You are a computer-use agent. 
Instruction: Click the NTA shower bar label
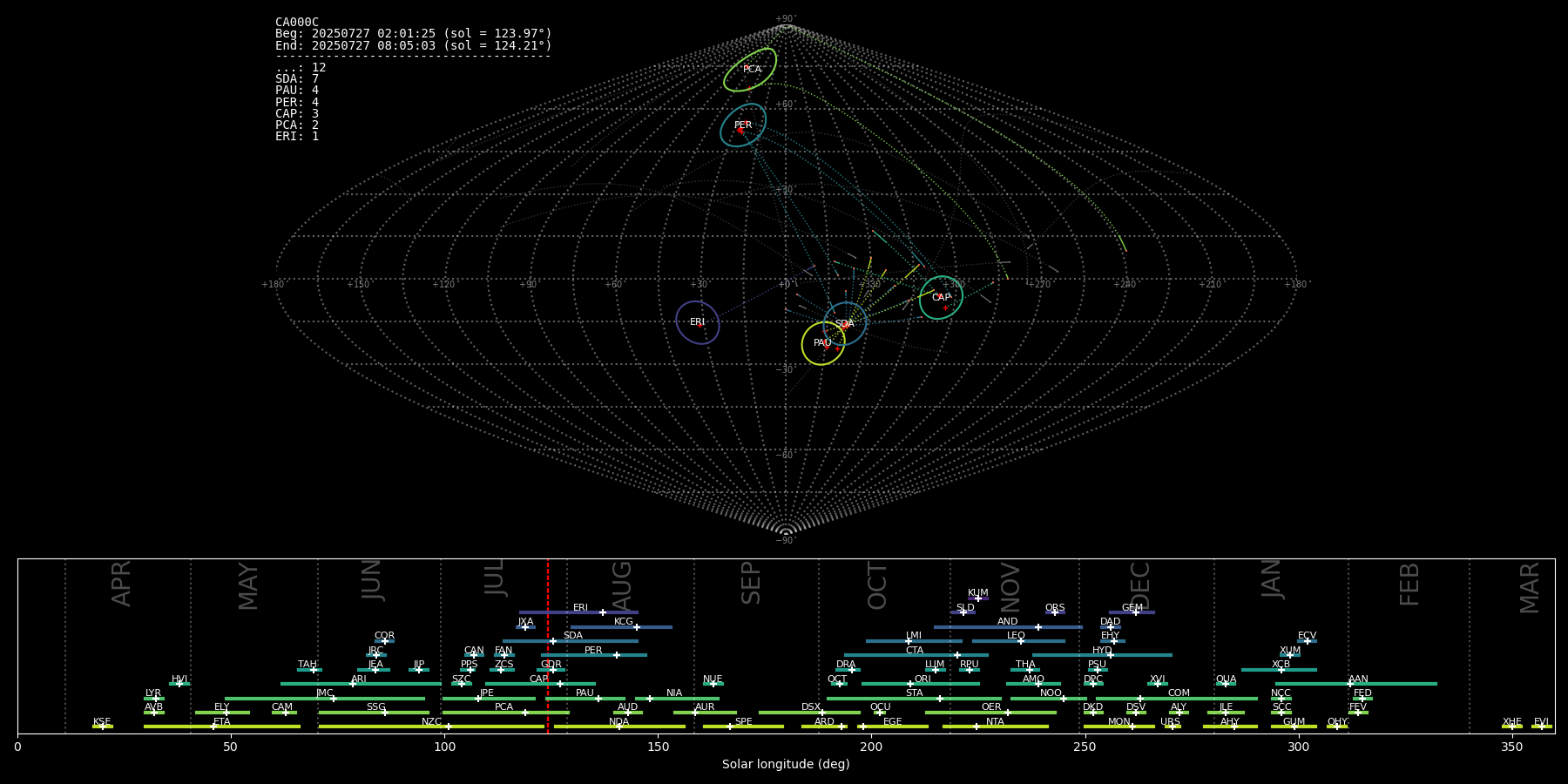(995, 722)
